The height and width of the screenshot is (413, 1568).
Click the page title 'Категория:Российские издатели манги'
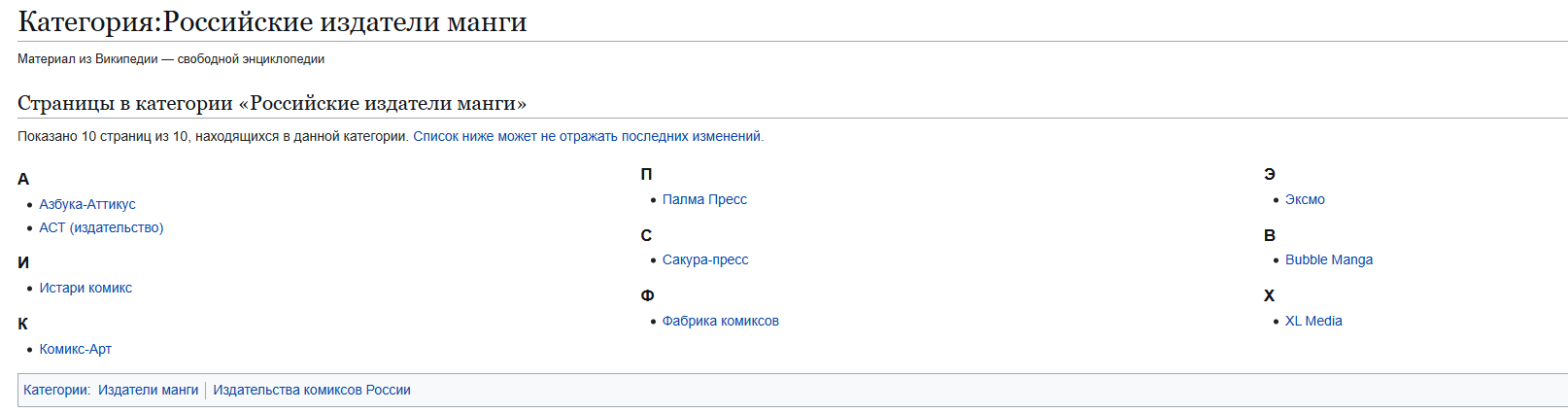point(272,21)
